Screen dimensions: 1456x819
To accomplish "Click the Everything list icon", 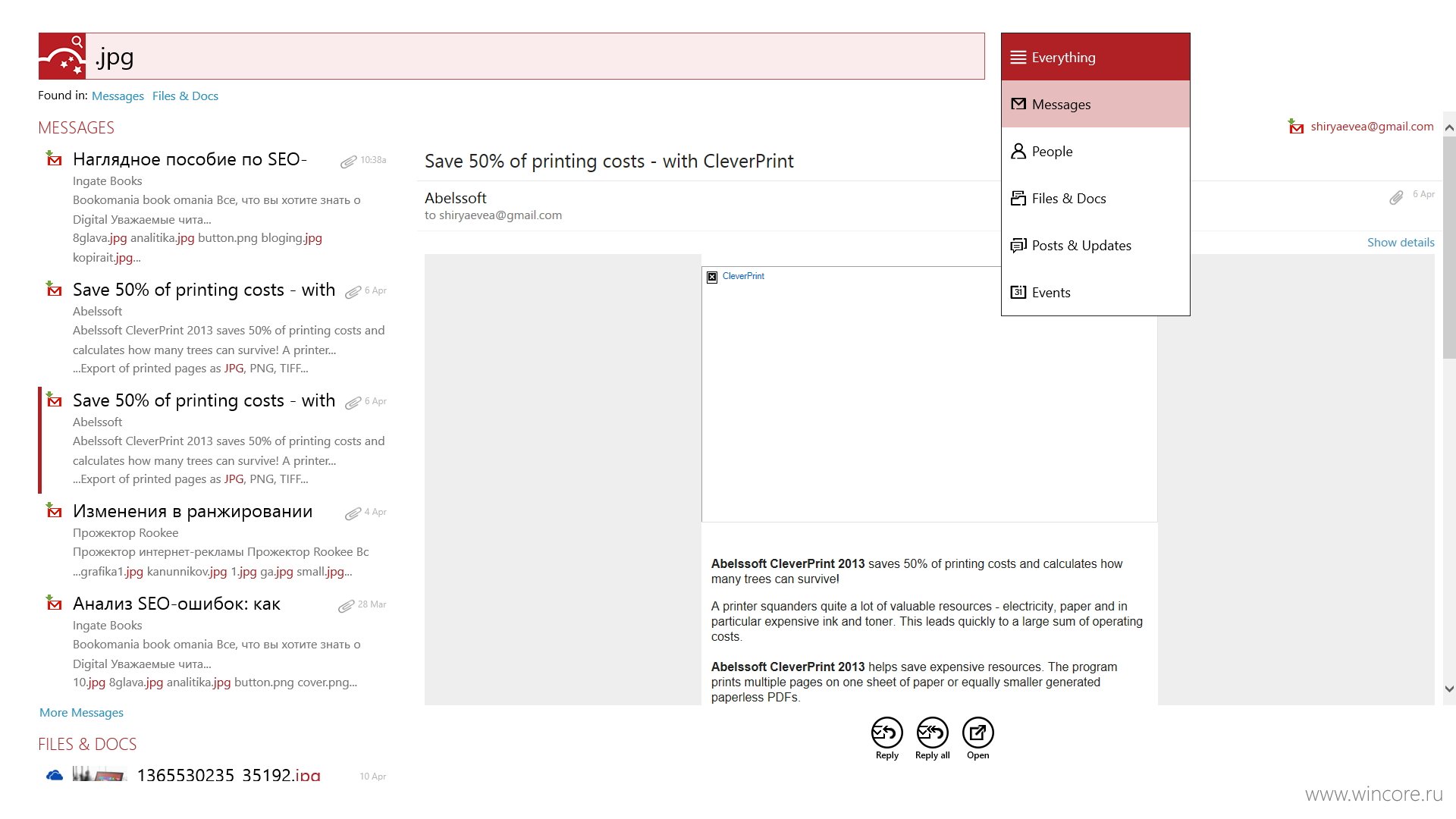I will [x=1018, y=57].
